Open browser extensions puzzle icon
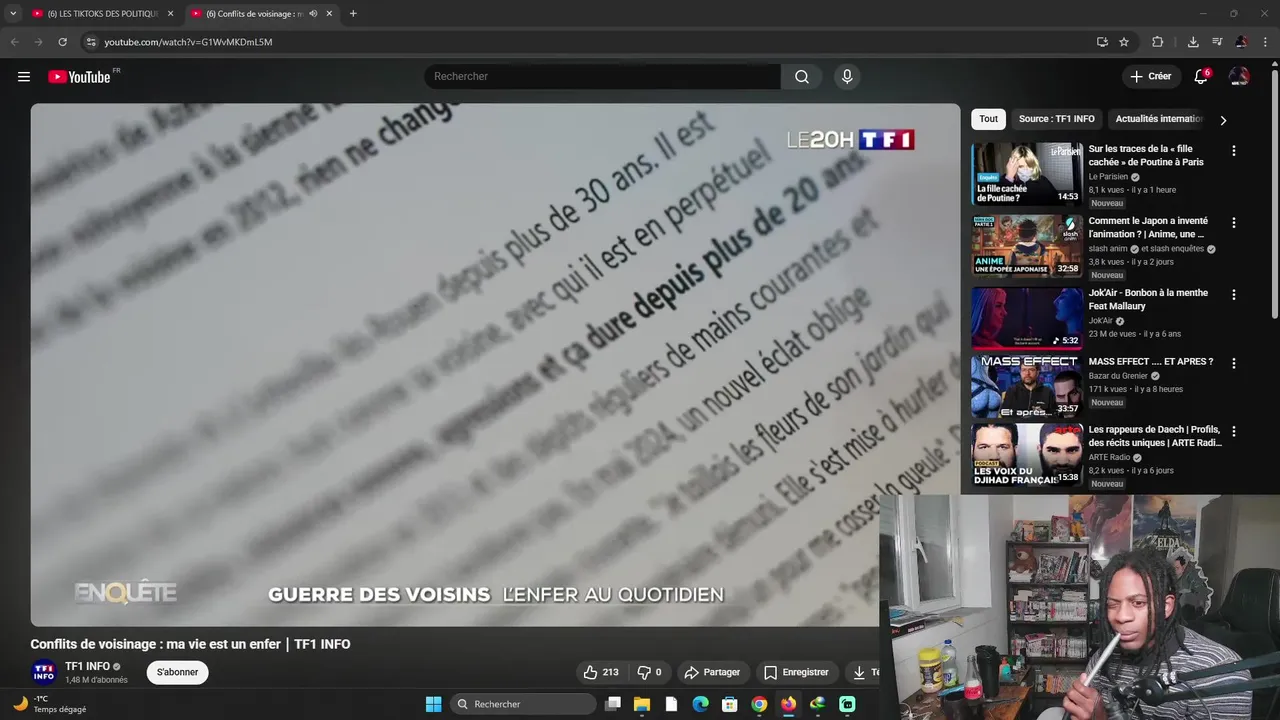This screenshot has width=1280, height=720. (1158, 42)
